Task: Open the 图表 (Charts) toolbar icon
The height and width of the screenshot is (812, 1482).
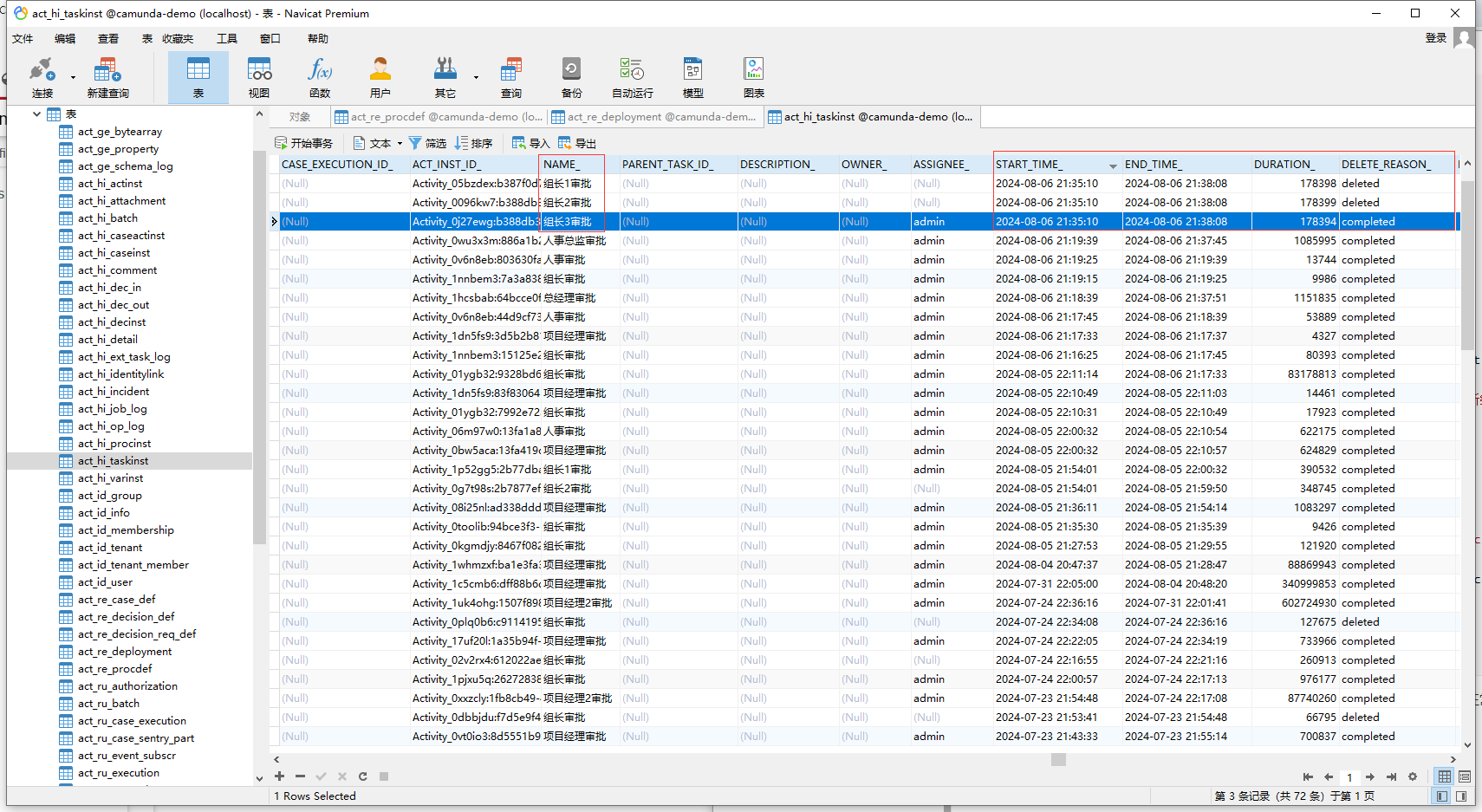Action: click(x=754, y=77)
